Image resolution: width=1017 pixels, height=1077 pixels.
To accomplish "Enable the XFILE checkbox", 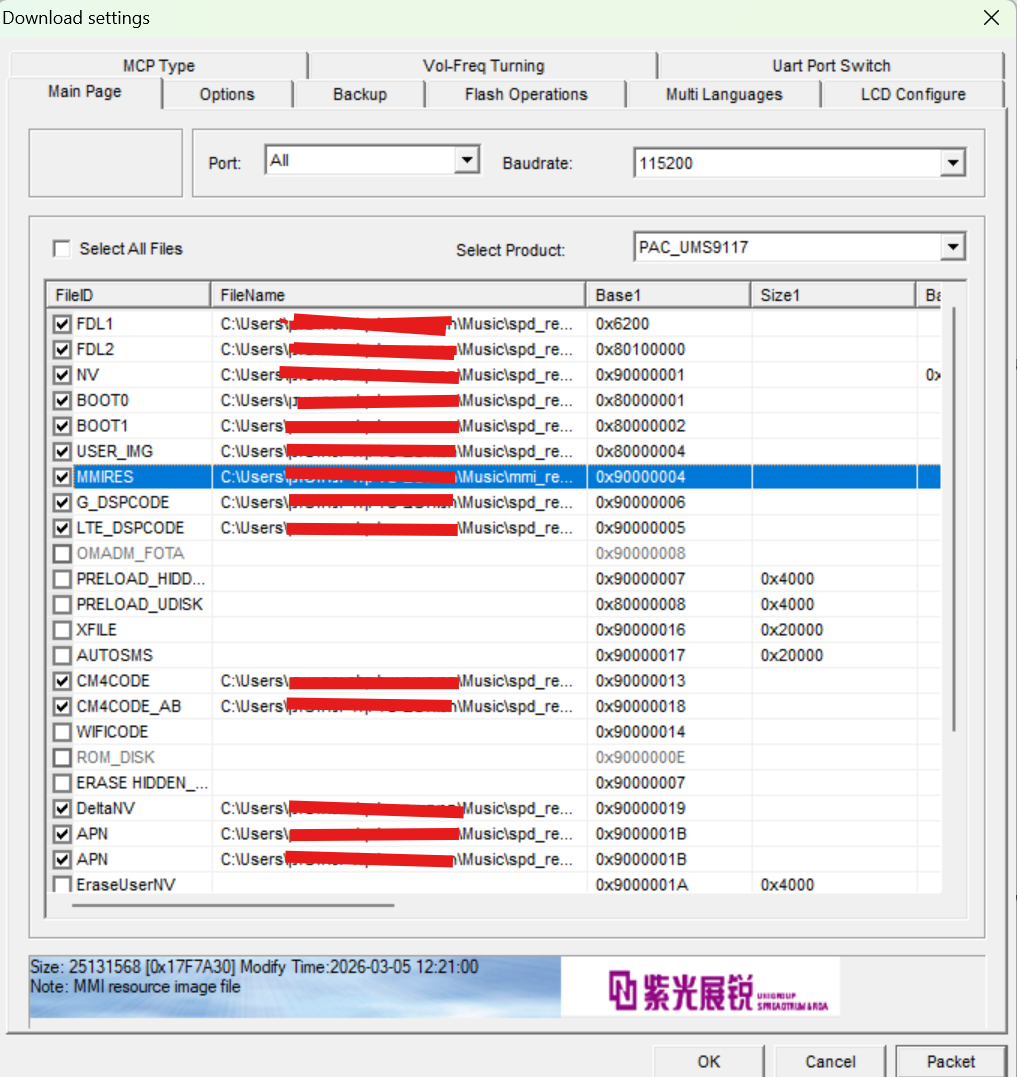I will tap(62, 629).
